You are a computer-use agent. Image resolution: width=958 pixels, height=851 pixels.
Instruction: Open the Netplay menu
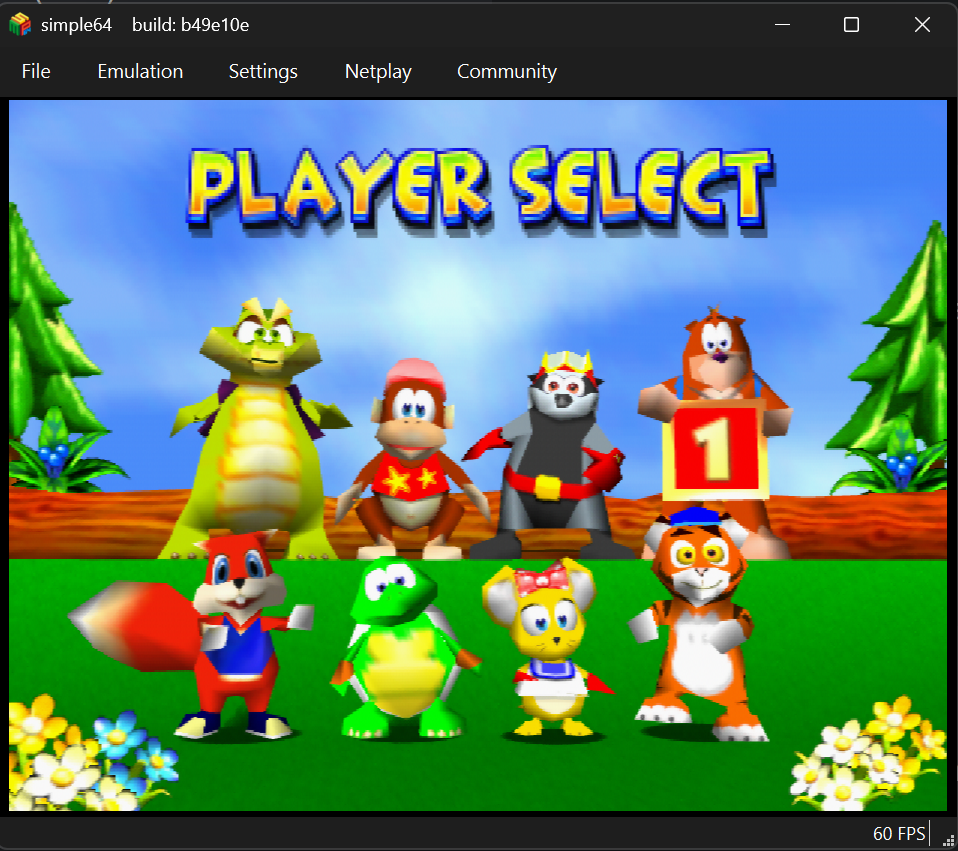[378, 71]
